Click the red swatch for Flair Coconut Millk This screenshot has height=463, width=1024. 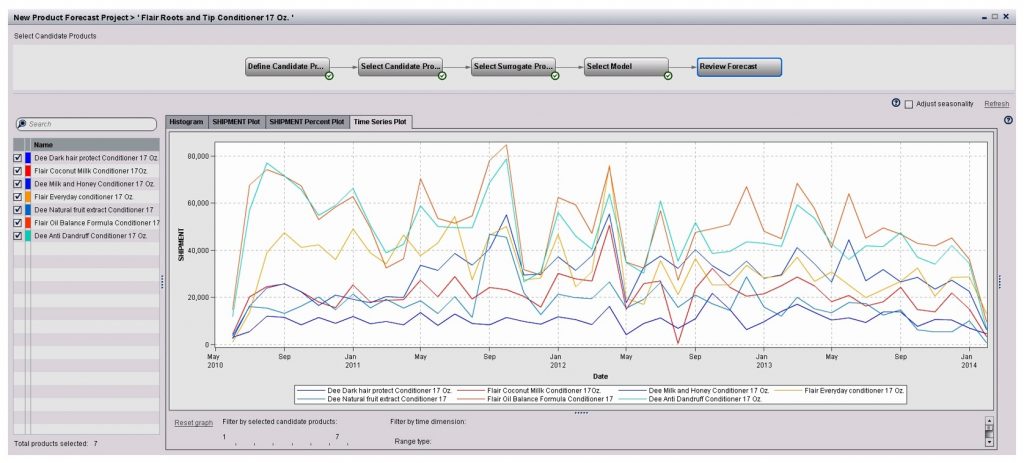pyautogui.click(x=28, y=171)
